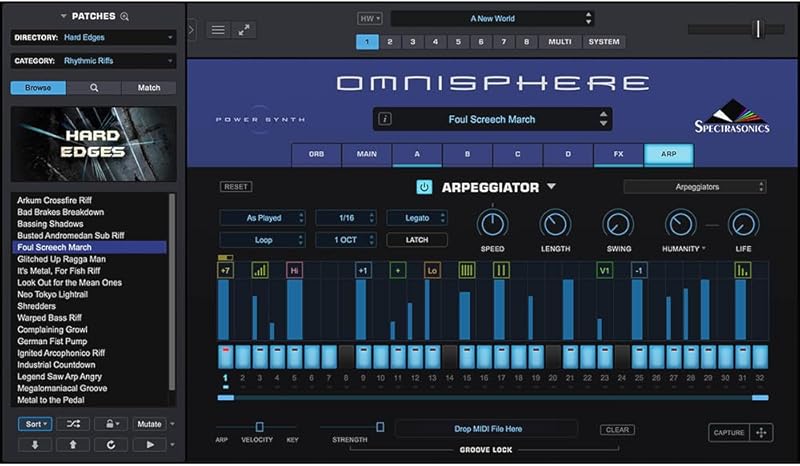Open the 1 OCT range dropdown
Screen dimensions: 800x466
(346, 240)
